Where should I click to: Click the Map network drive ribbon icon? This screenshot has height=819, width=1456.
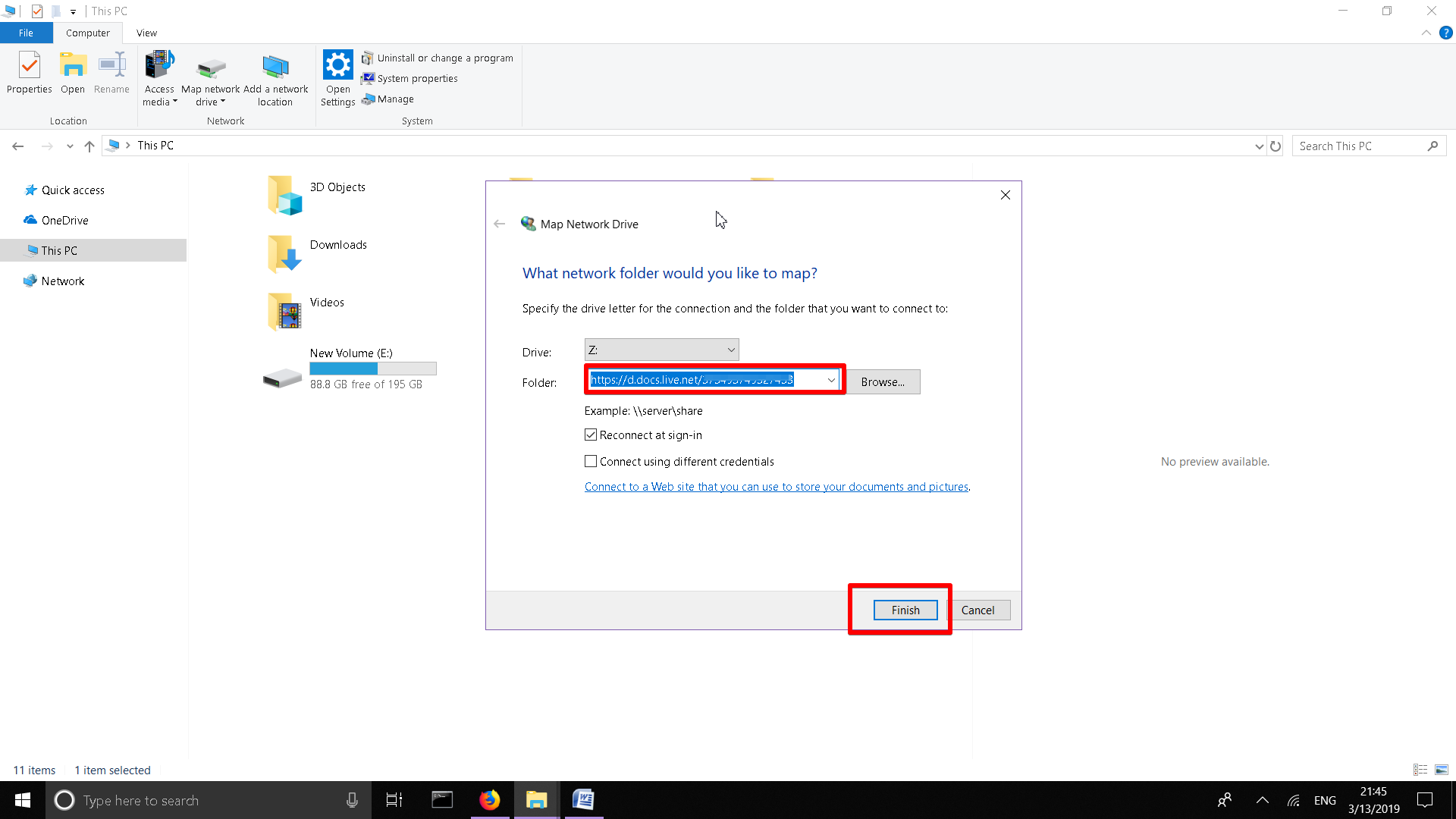pos(211,70)
